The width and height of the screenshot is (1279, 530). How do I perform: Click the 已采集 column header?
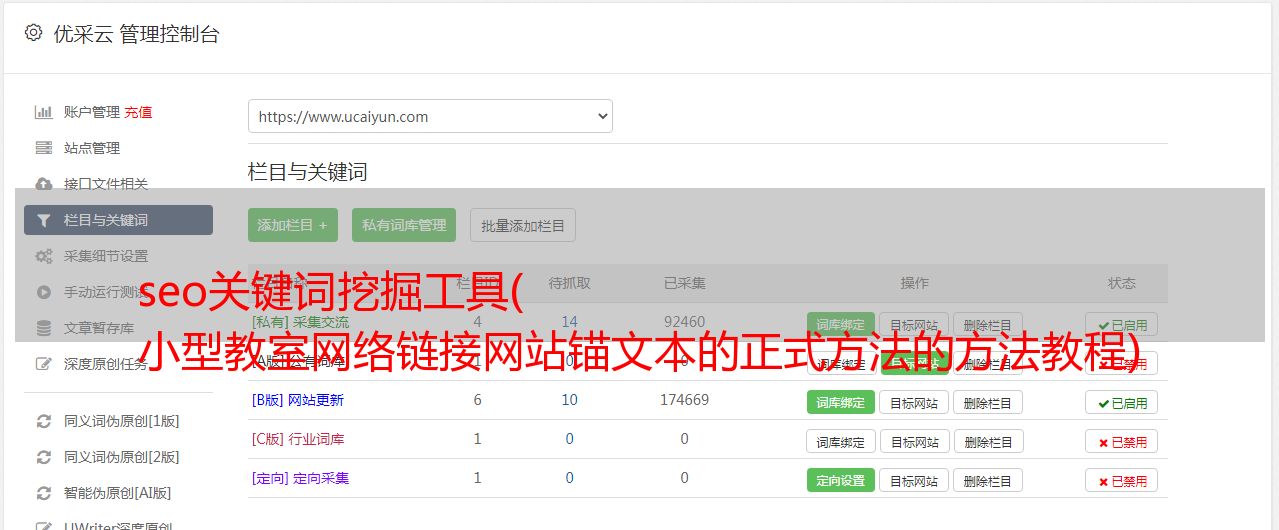click(x=684, y=283)
